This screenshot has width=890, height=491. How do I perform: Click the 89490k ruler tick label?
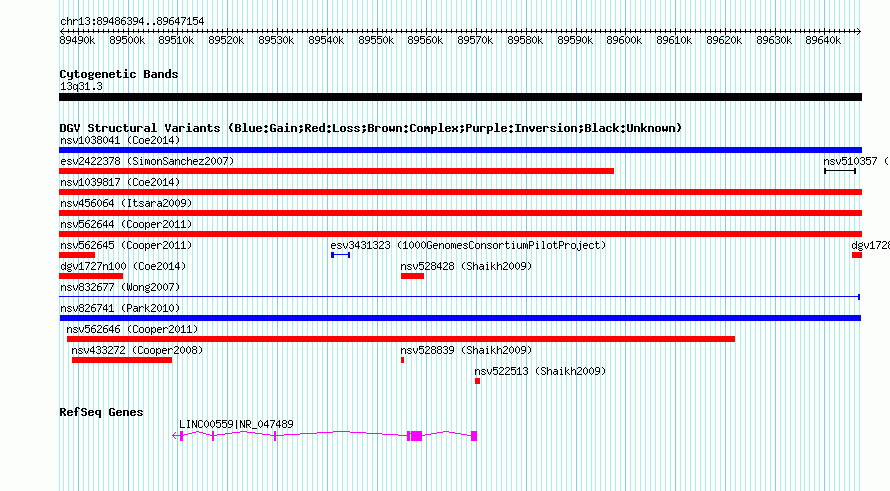[x=77, y=41]
